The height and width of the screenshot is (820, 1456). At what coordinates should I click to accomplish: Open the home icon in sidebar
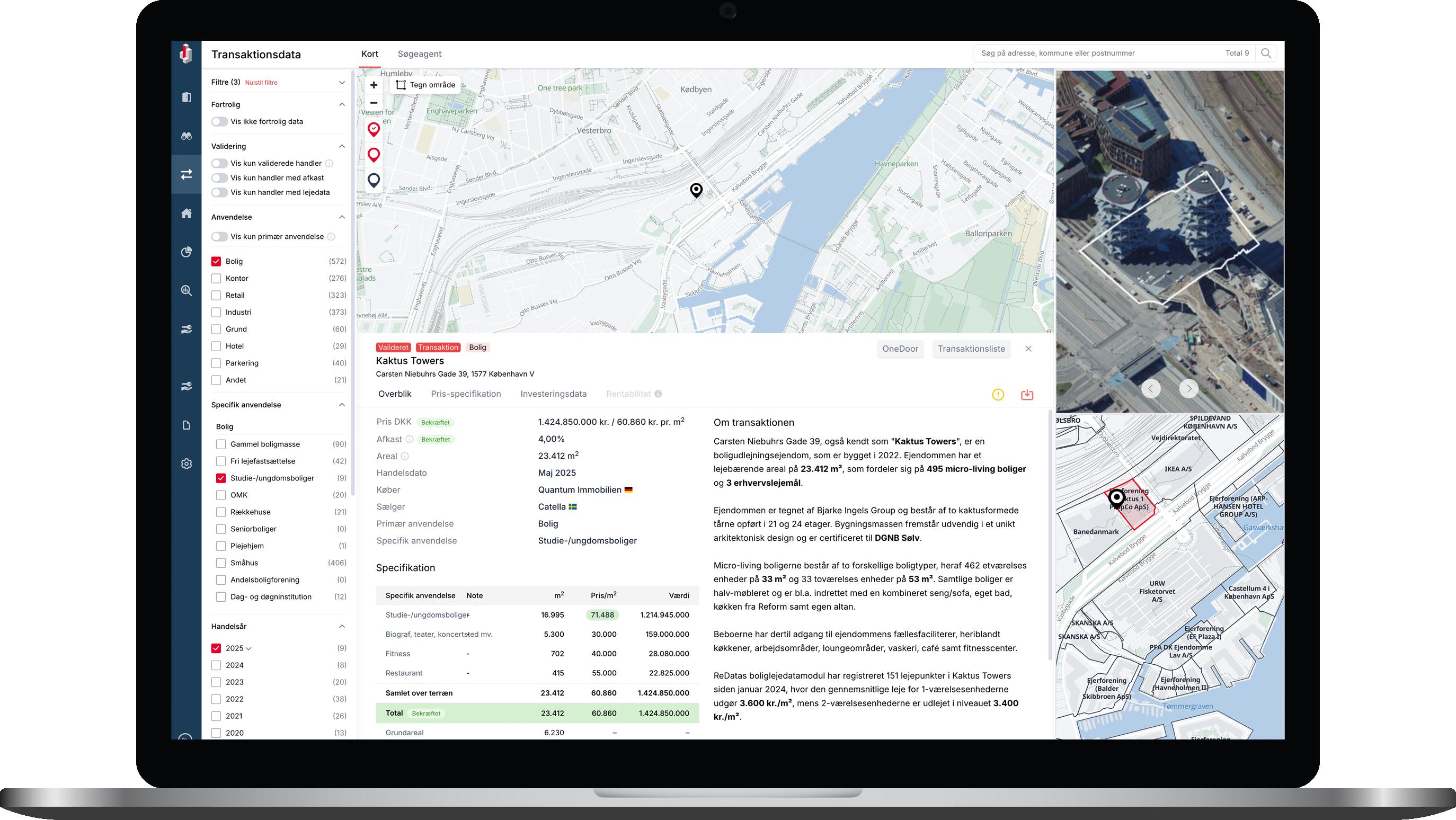[187, 213]
